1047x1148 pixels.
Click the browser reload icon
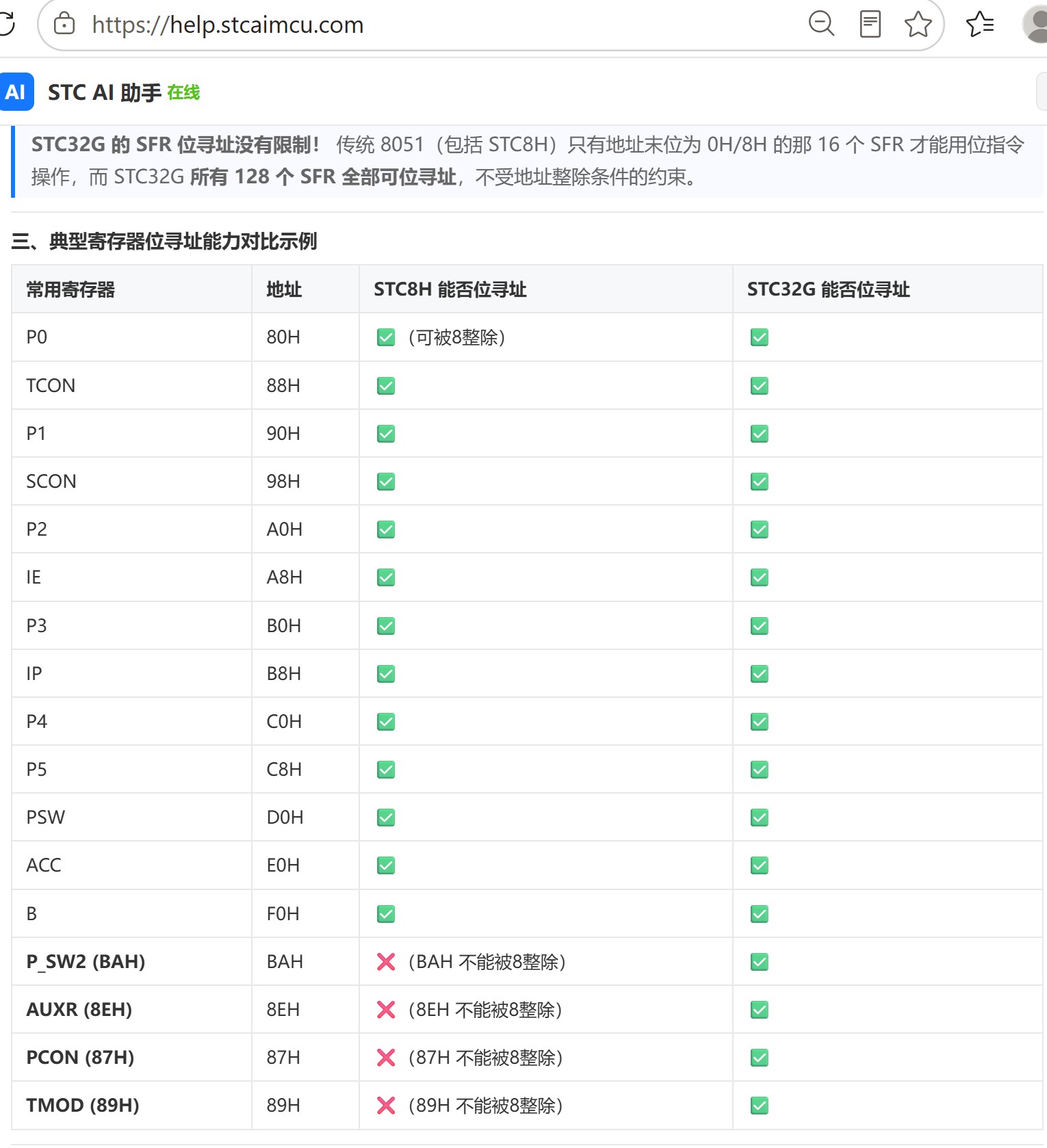click(7, 24)
